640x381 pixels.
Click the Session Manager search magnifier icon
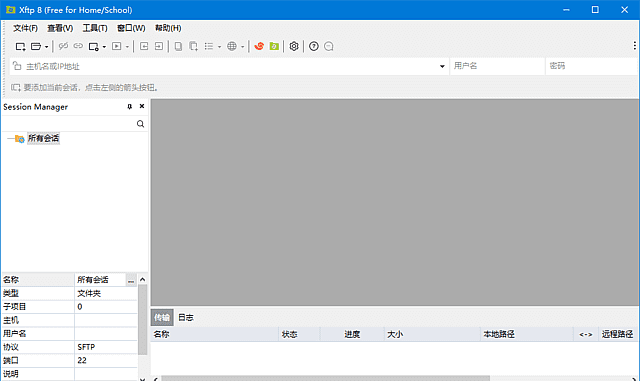coord(140,124)
